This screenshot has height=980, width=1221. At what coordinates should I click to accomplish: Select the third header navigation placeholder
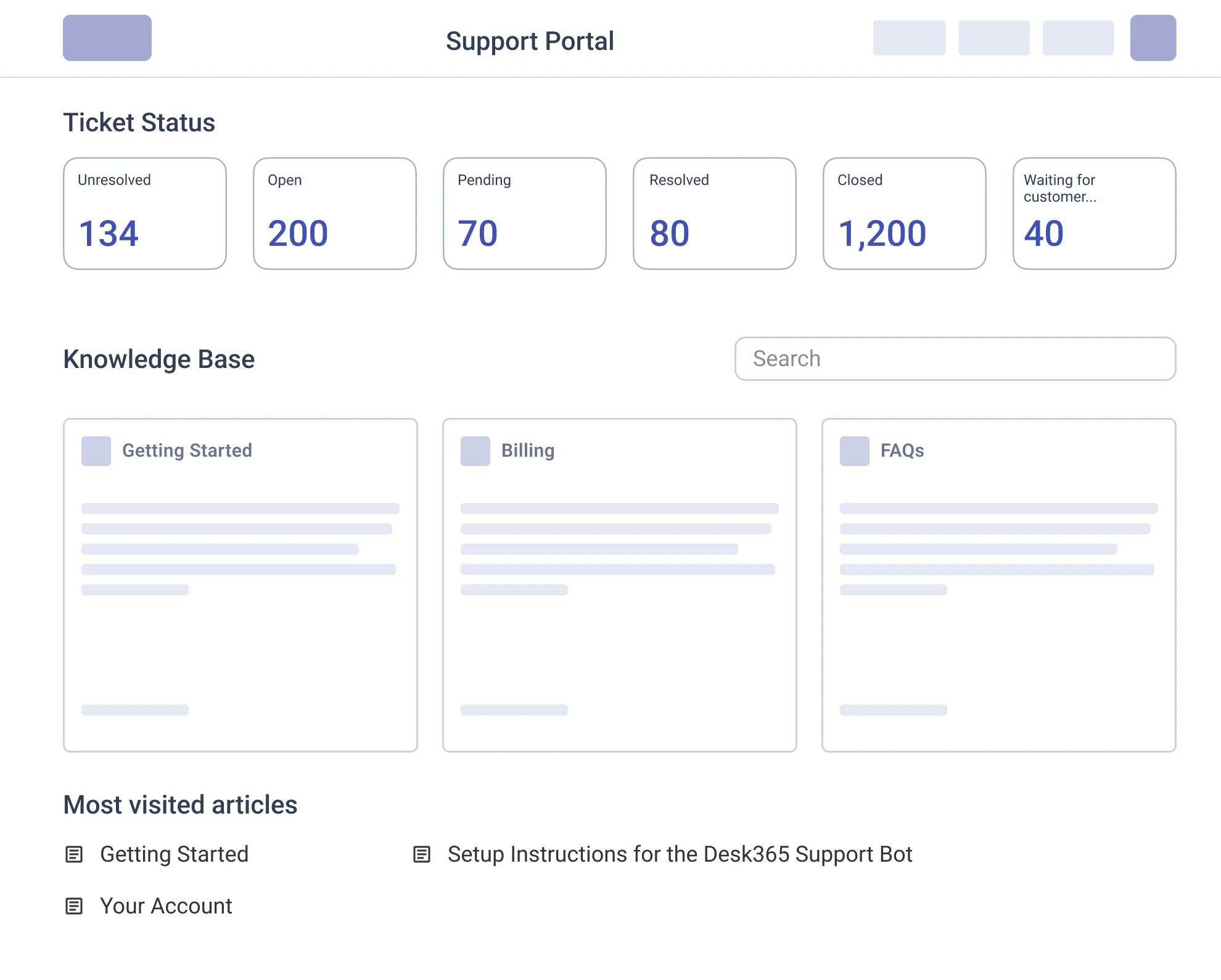tap(1078, 38)
